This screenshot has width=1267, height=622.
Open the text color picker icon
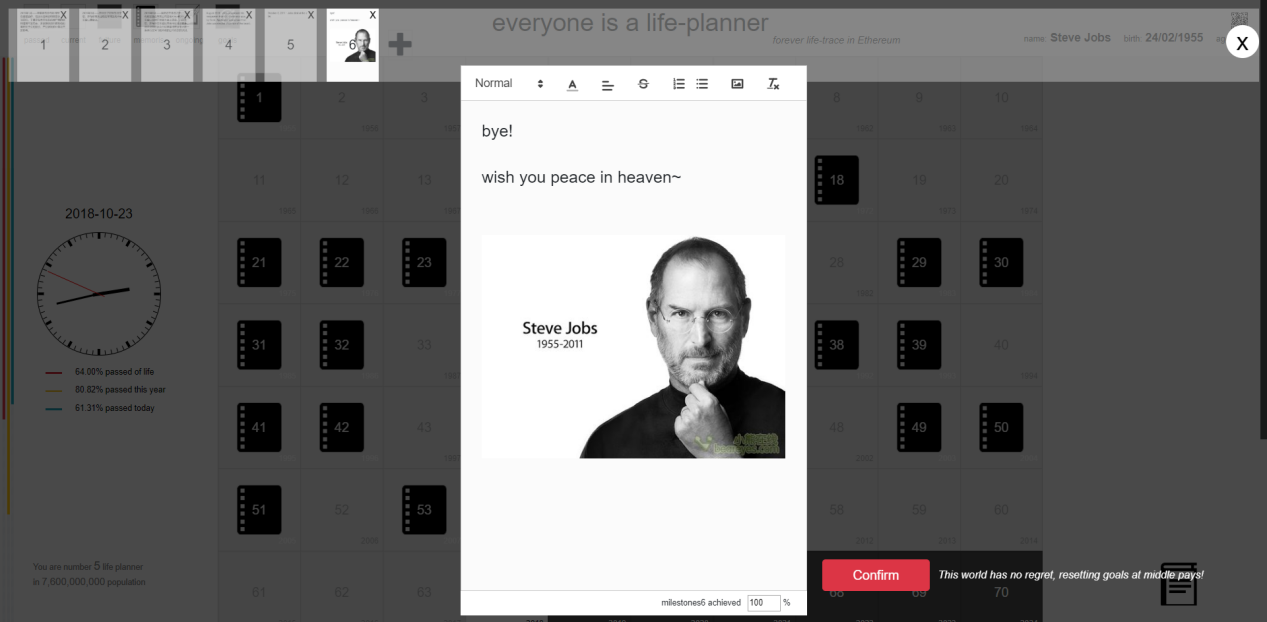pyautogui.click(x=572, y=84)
